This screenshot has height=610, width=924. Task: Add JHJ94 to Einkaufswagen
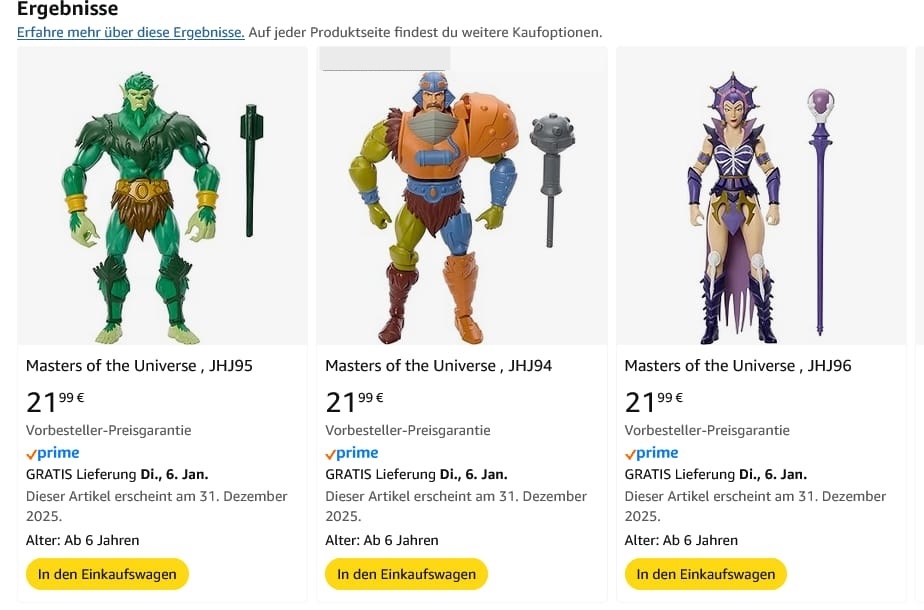[406, 574]
